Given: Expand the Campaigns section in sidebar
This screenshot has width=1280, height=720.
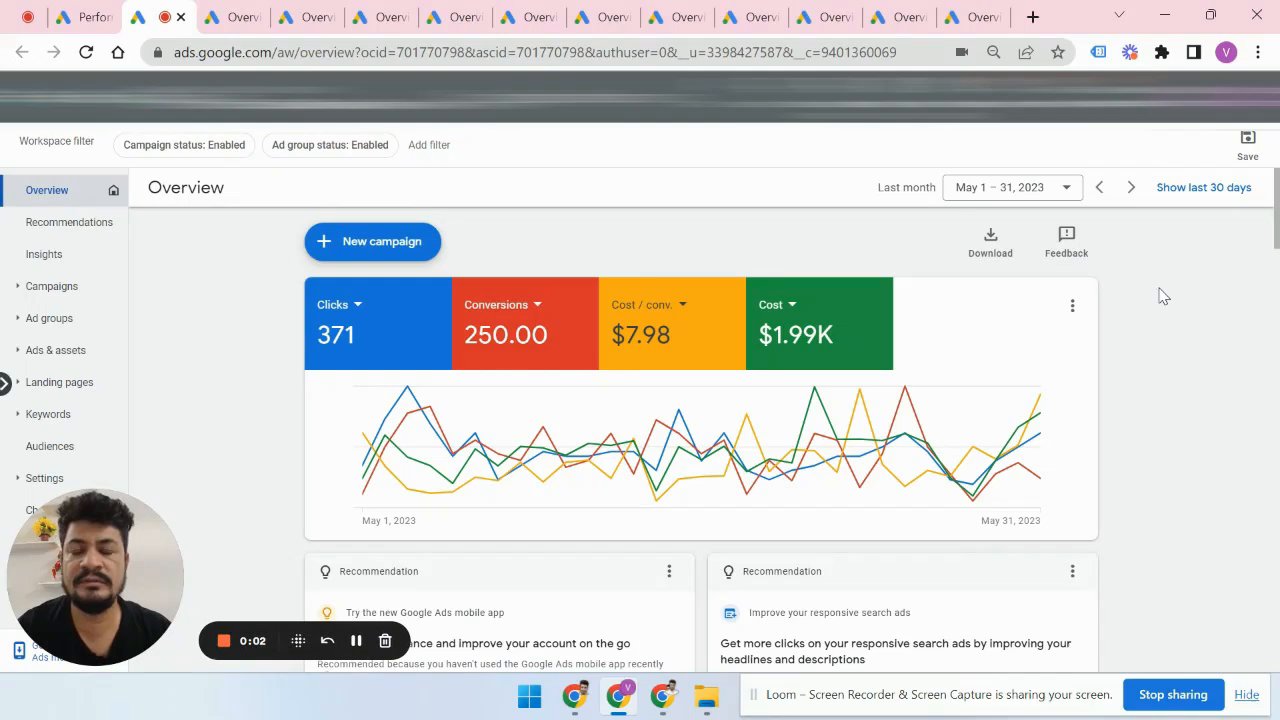Looking at the screenshot, I should (18, 286).
